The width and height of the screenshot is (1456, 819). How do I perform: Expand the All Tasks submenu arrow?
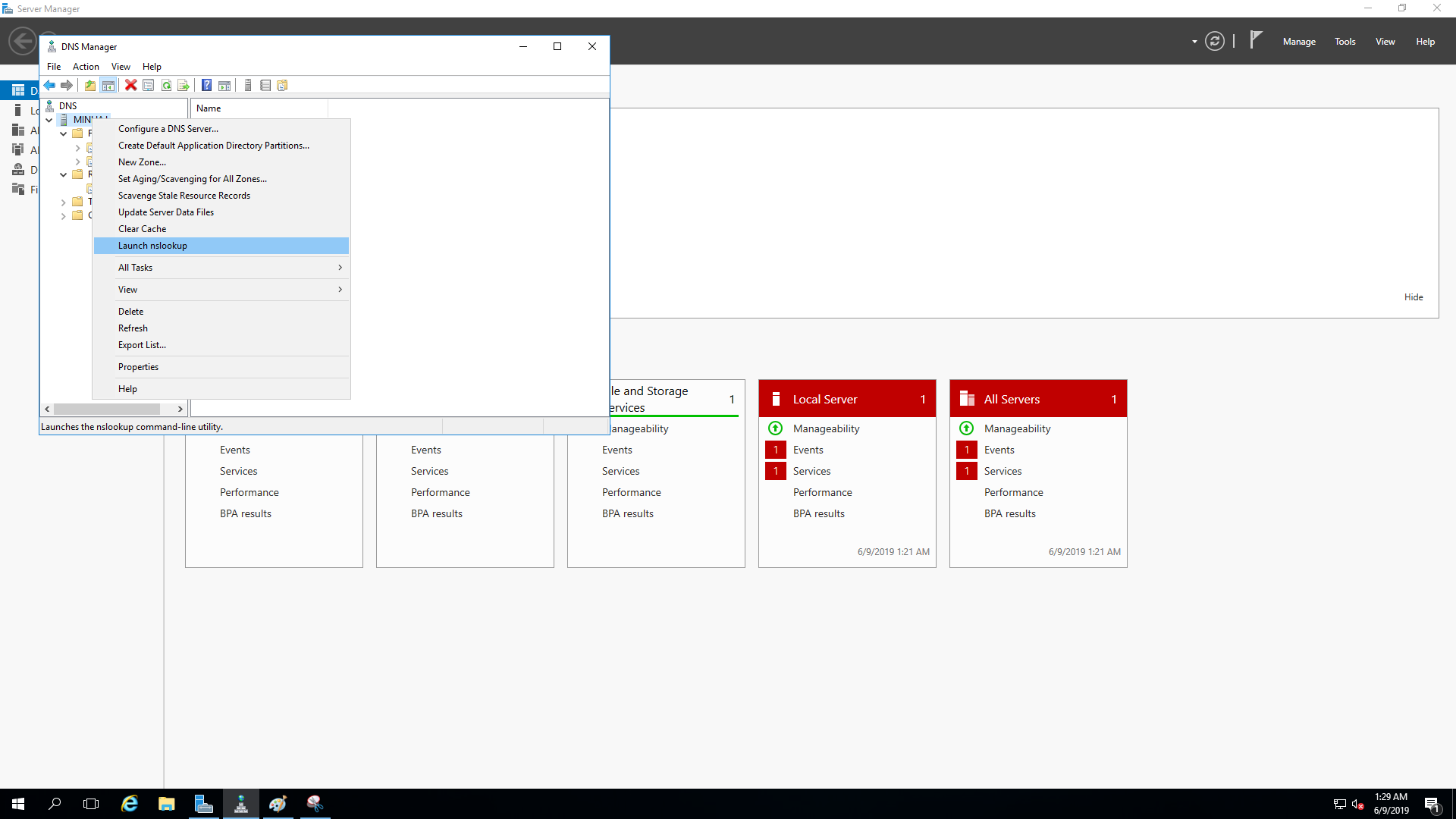[x=339, y=267]
